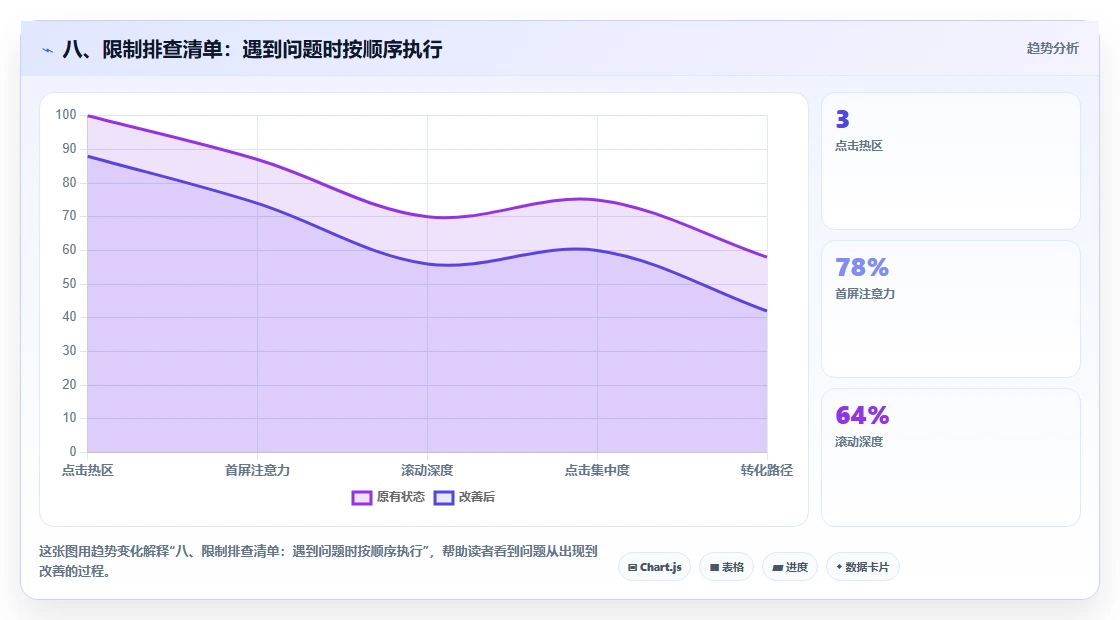Open the 首屏注意力 card showing 78%

coord(951,309)
